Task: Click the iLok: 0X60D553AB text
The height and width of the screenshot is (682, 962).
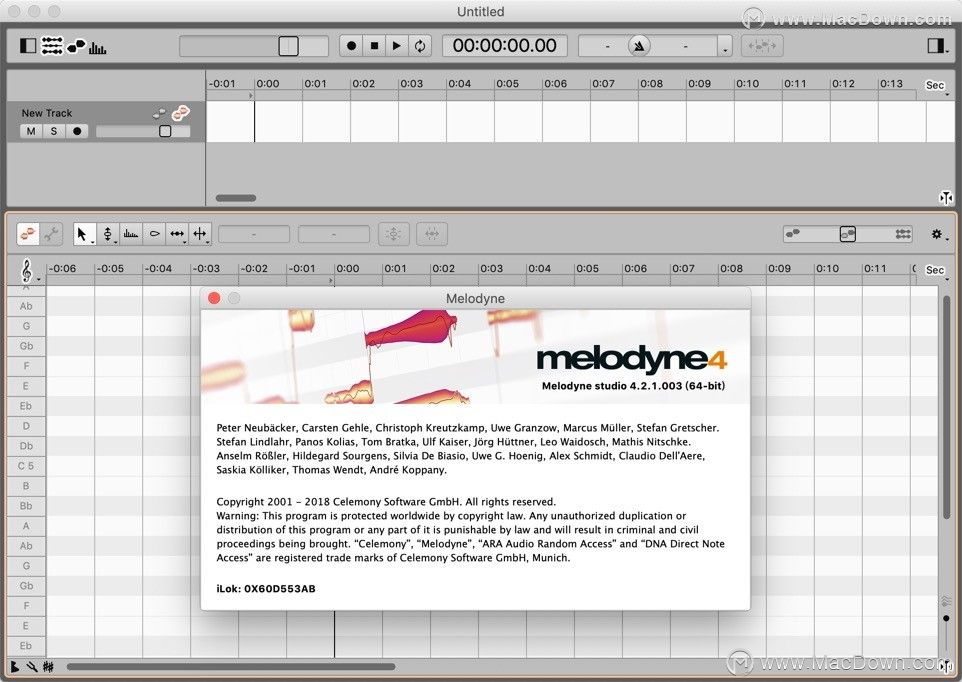Action: point(266,589)
